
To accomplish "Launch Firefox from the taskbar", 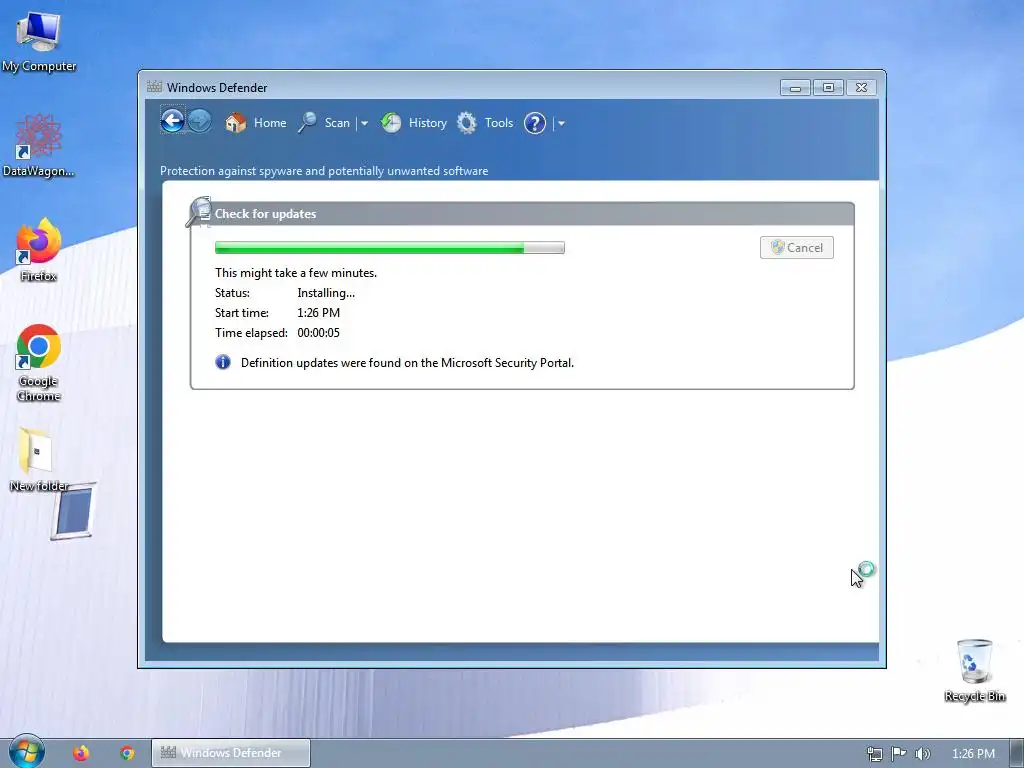I will [x=81, y=753].
